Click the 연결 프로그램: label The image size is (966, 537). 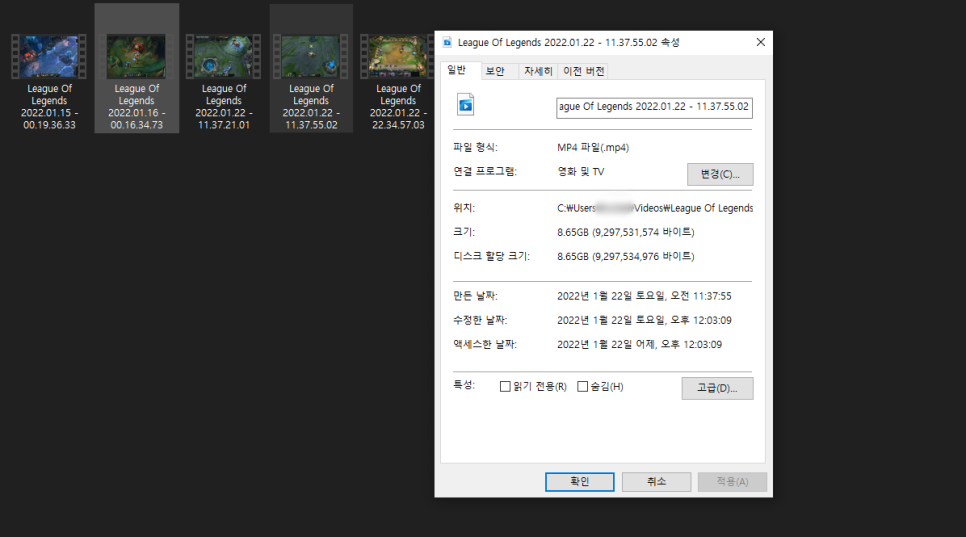[x=485, y=171]
